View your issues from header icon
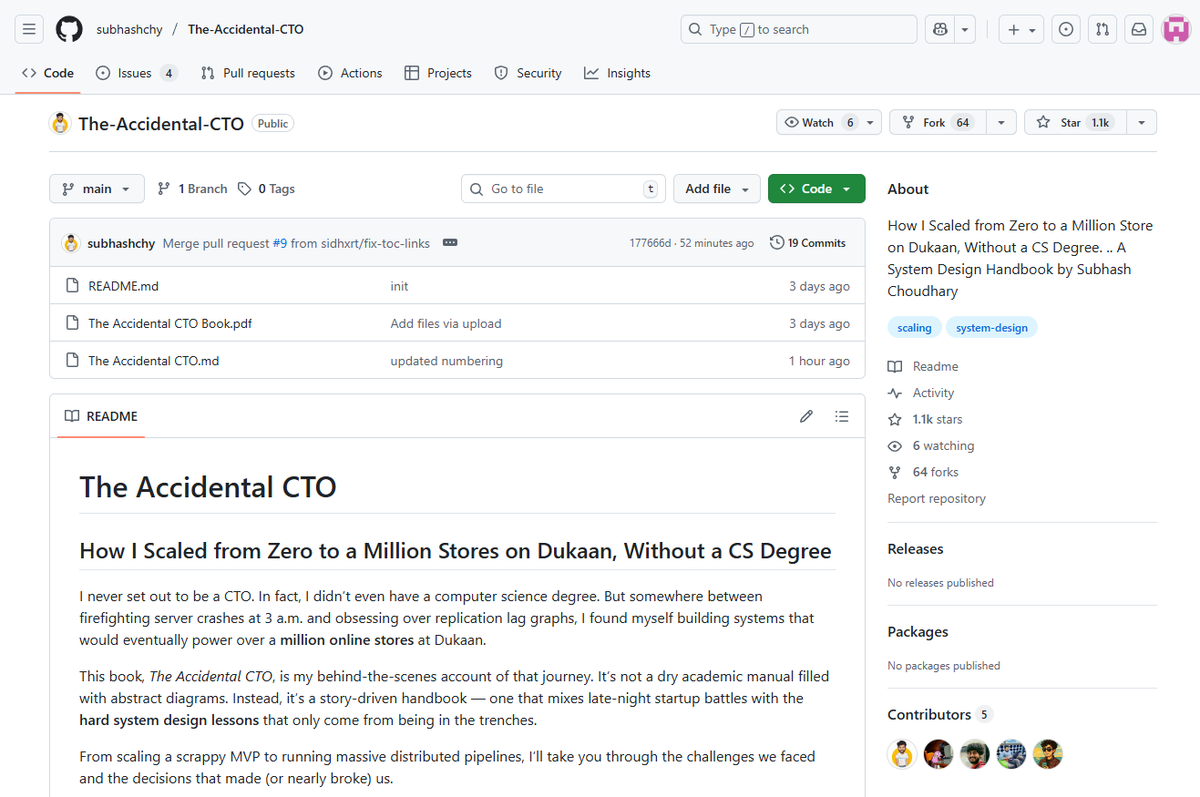The image size is (1200, 797). pyautogui.click(x=1067, y=30)
